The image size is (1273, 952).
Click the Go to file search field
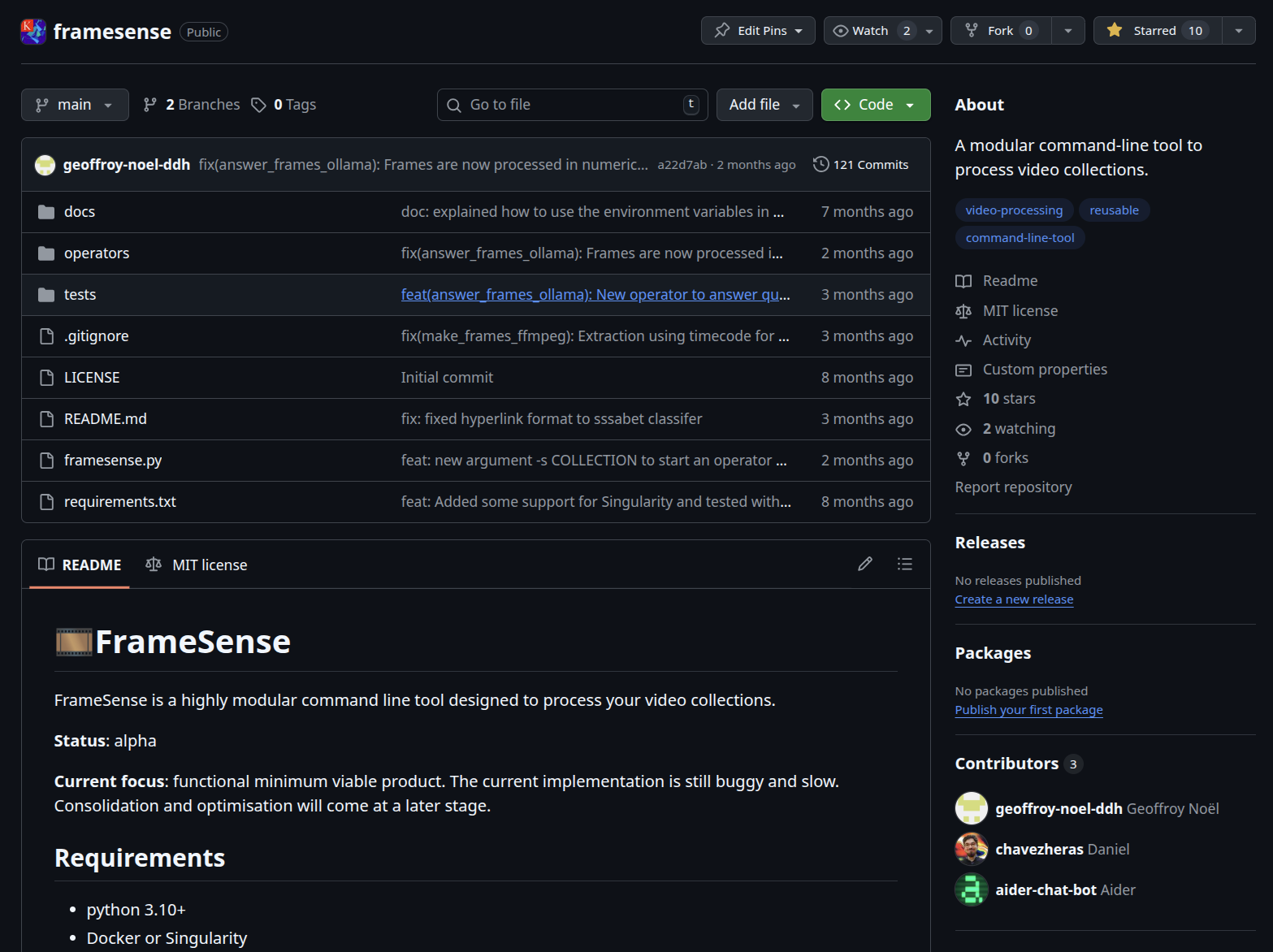pos(572,105)
